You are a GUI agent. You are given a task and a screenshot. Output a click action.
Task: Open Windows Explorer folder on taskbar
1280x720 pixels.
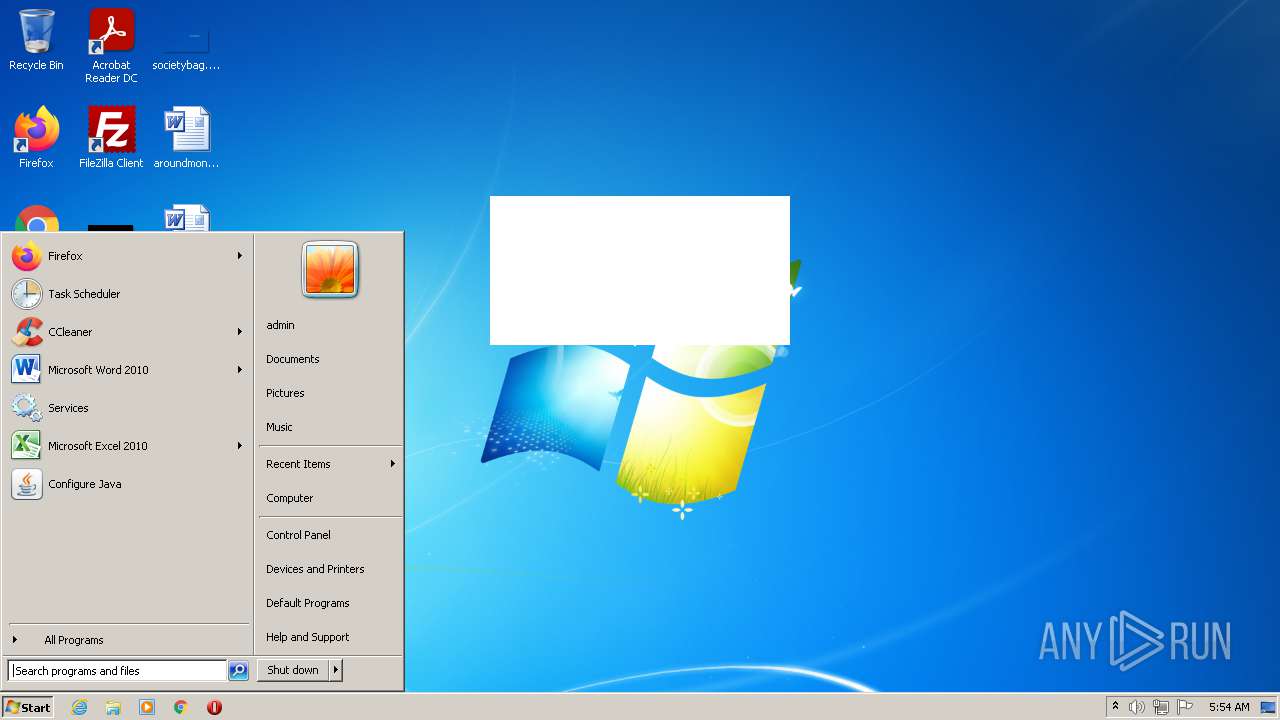click(x=113, y=707)
